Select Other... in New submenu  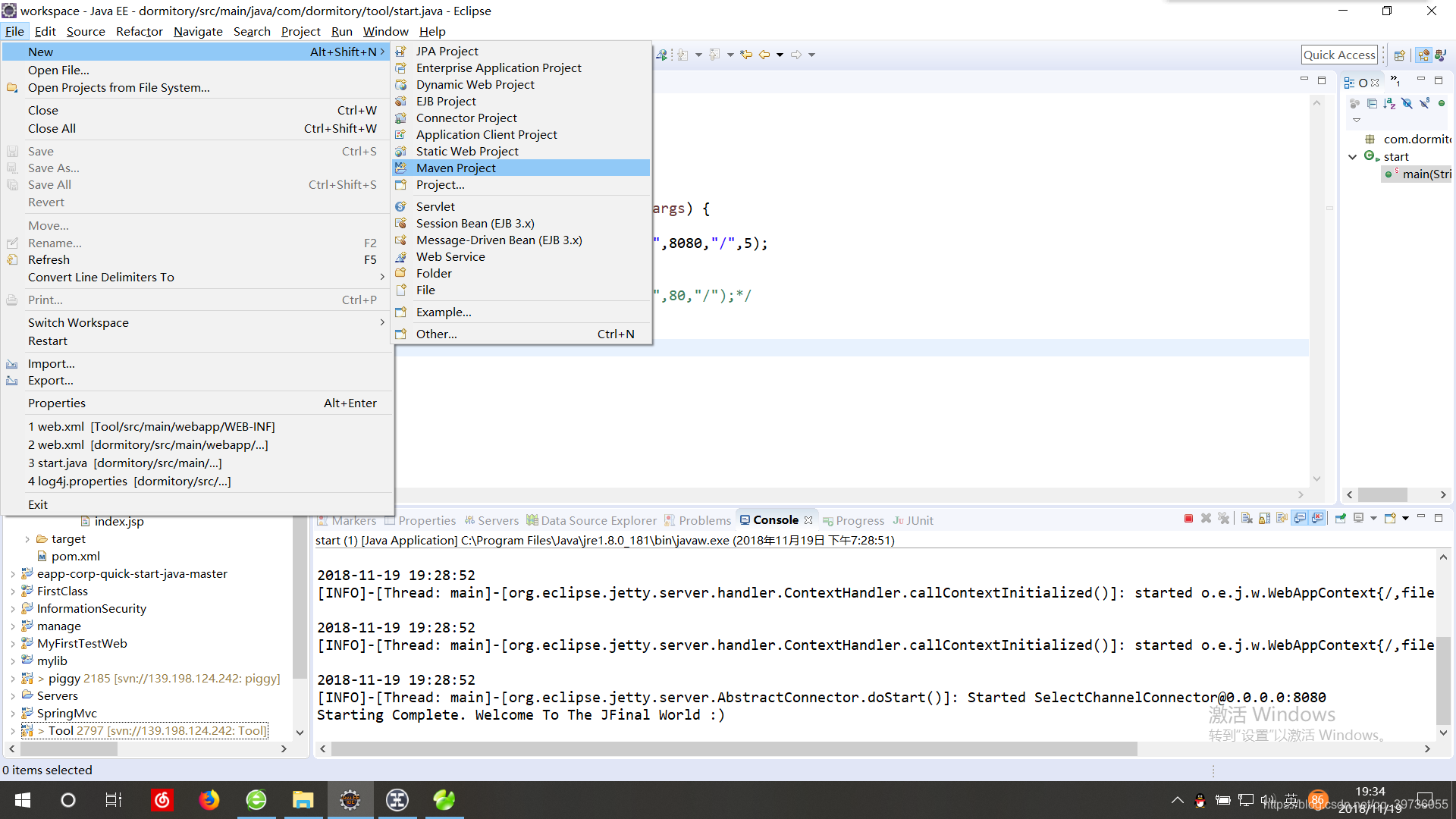pos(521,334)
